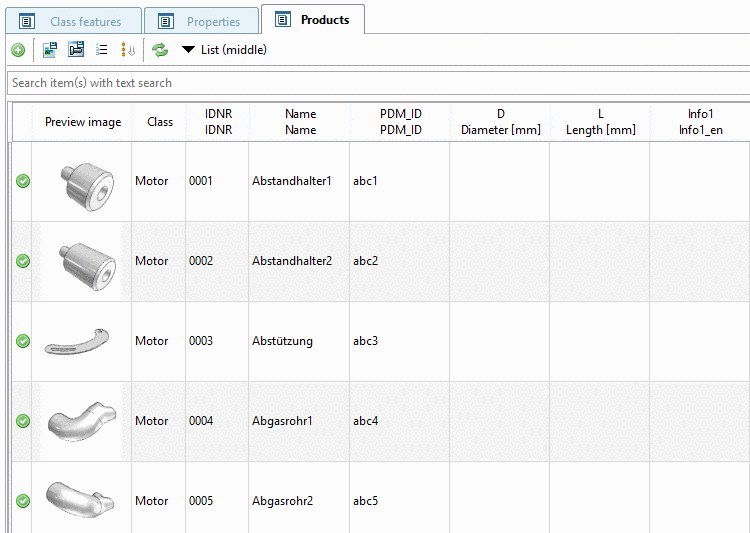Click the second save layout toolbar icon
Image resolution: width=750 pixels, height=533 pixels.
point(76,49)
